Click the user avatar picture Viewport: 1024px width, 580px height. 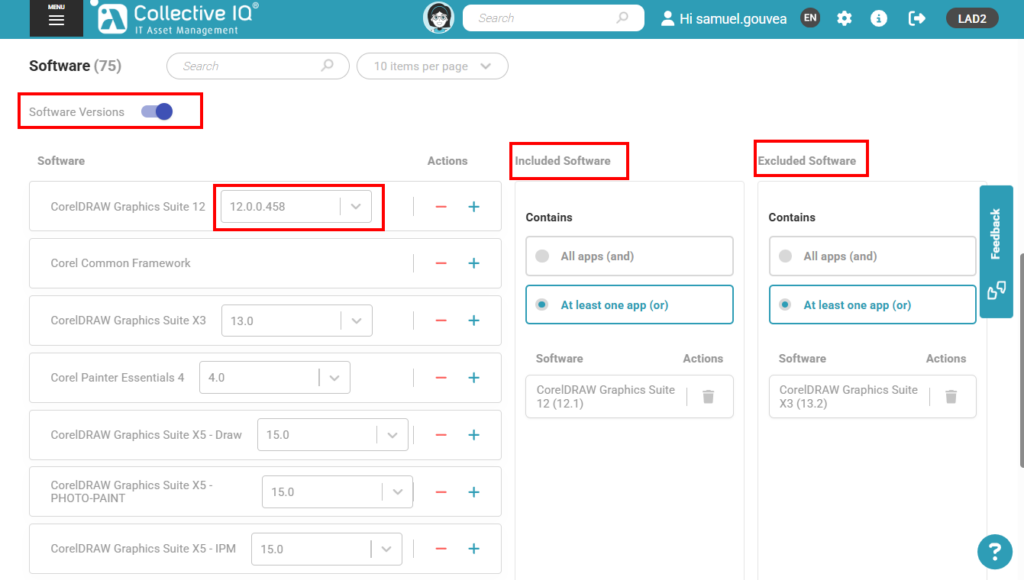(438, 18)
